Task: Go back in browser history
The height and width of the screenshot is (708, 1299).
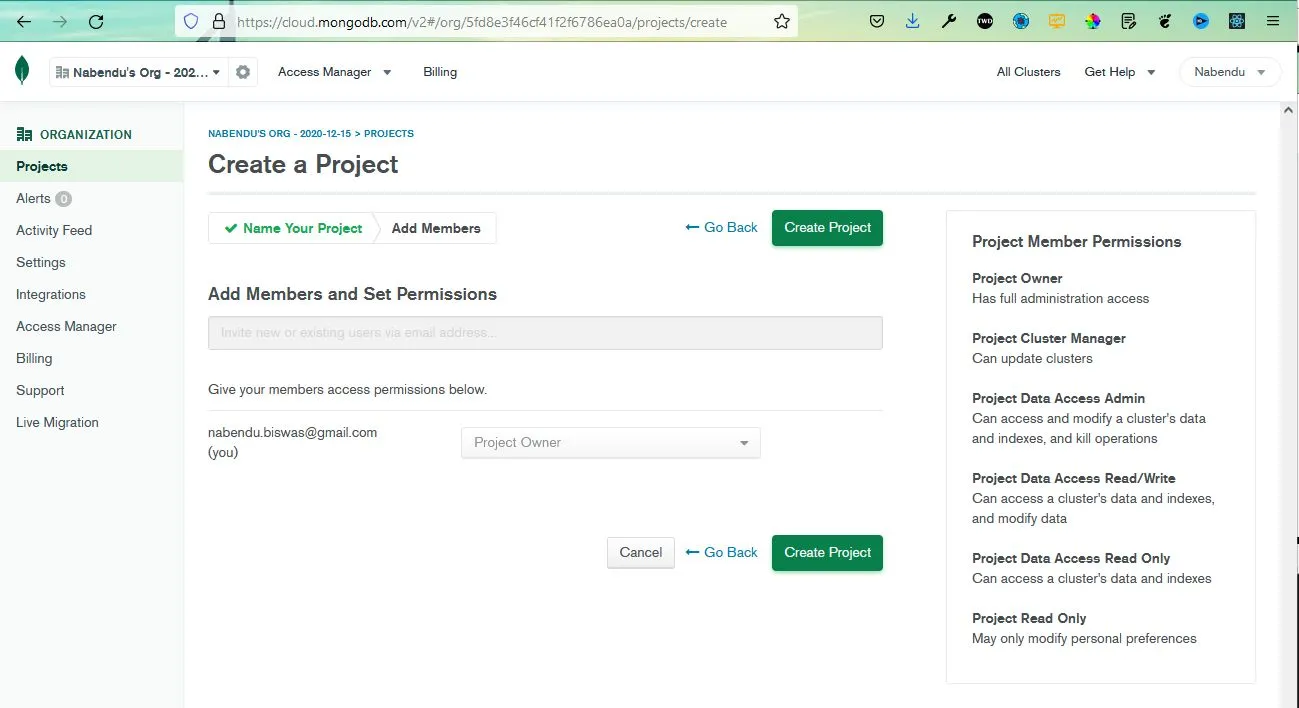Action: pos(24,21)
